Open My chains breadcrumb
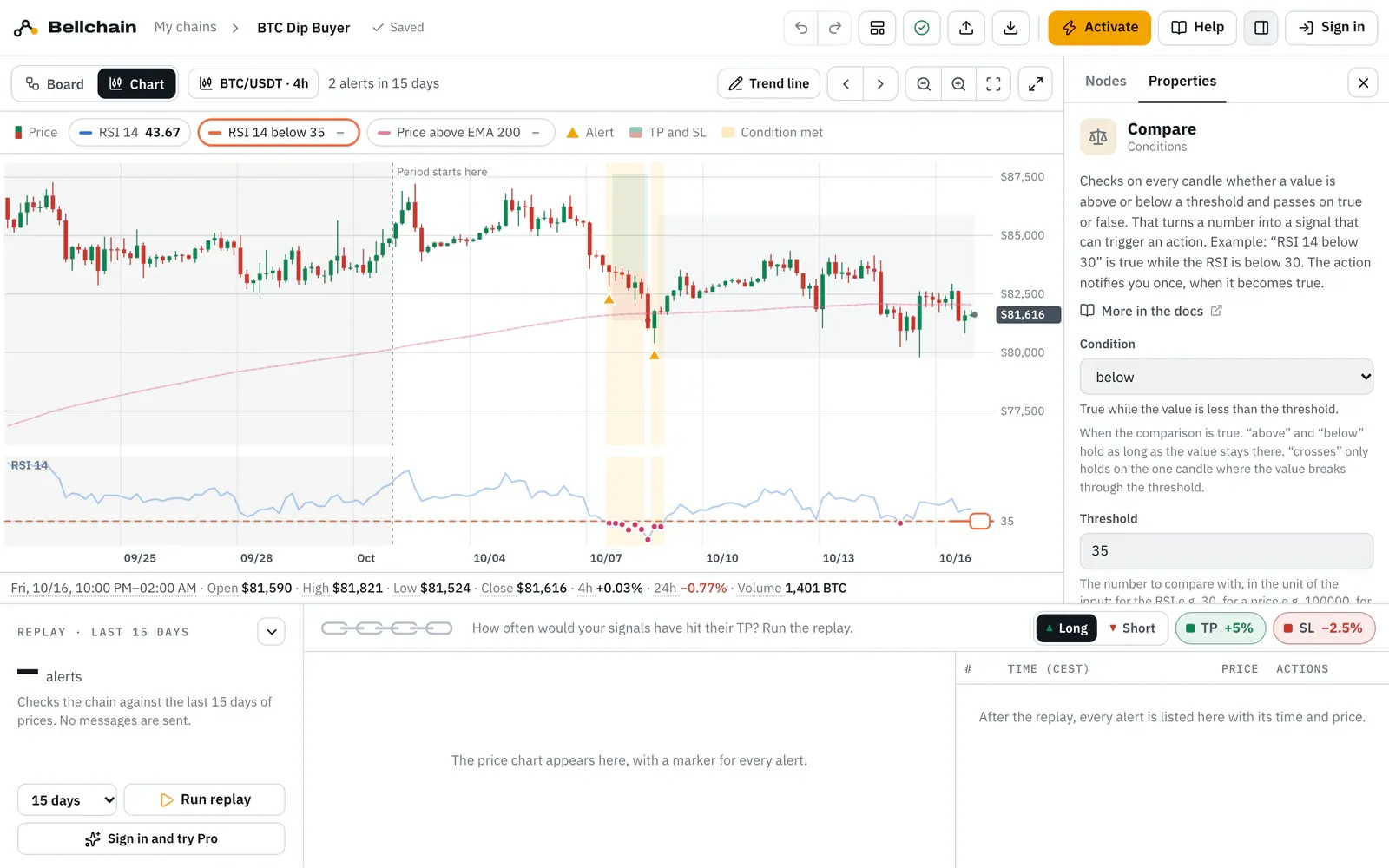 (x=185, y=27)
